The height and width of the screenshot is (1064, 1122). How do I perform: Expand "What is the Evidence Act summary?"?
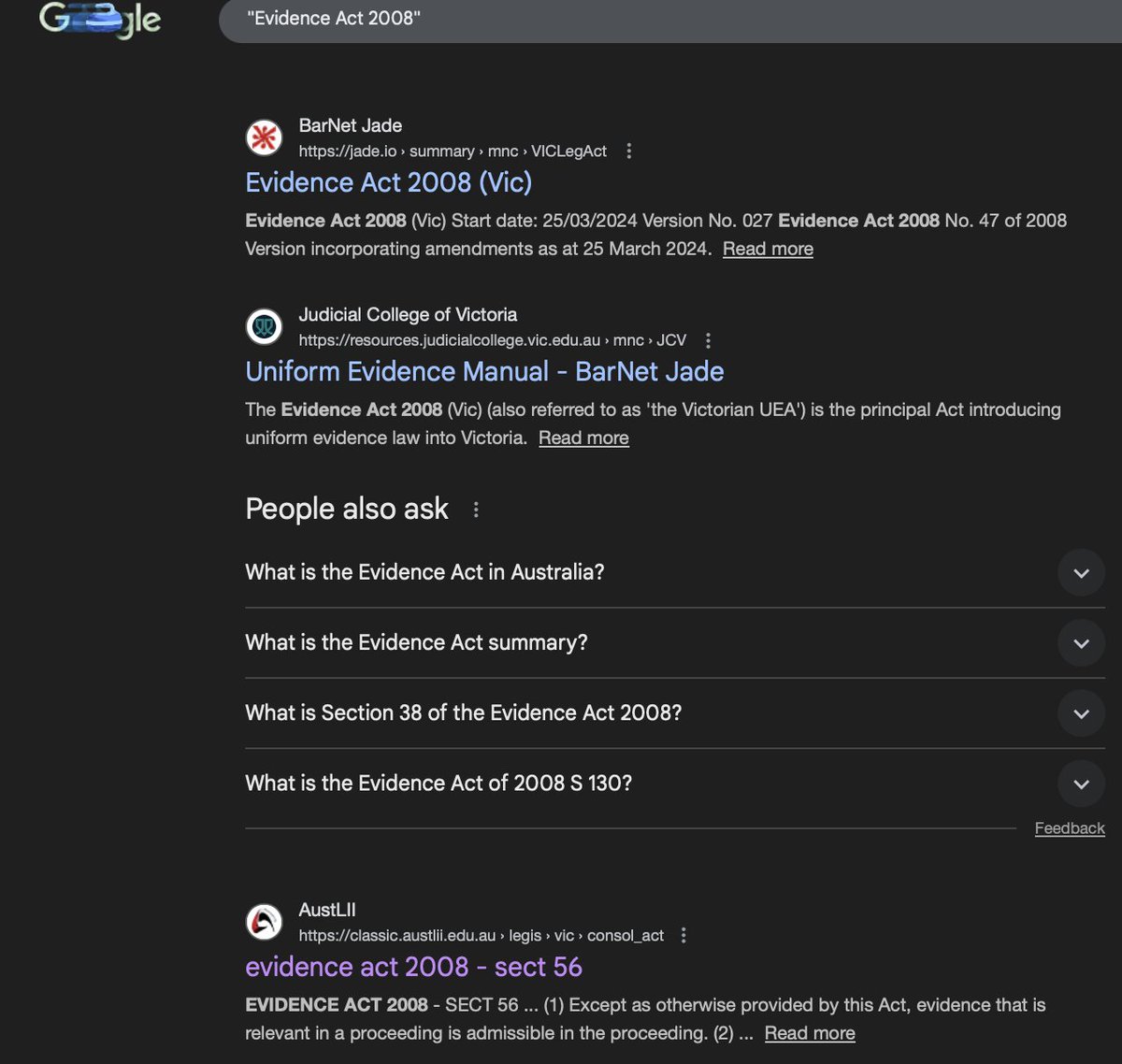click(675, 642)
